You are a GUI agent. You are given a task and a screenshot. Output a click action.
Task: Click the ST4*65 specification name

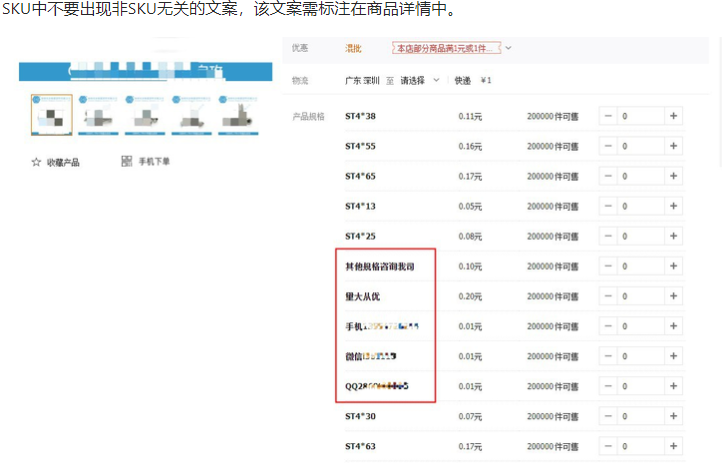tap(360, 176)
